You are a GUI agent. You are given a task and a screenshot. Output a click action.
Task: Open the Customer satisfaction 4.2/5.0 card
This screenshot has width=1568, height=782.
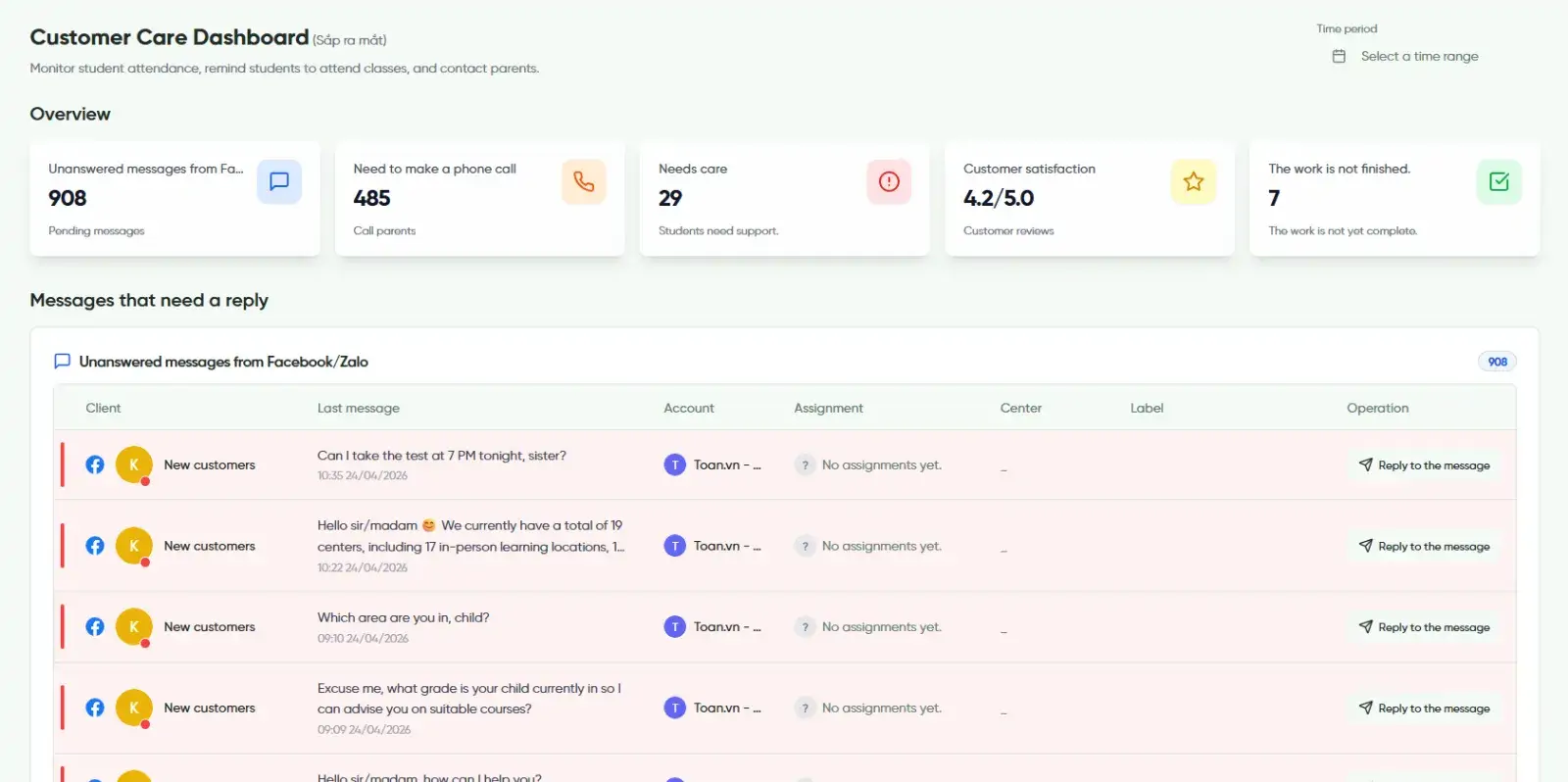tap(1089, 199)
